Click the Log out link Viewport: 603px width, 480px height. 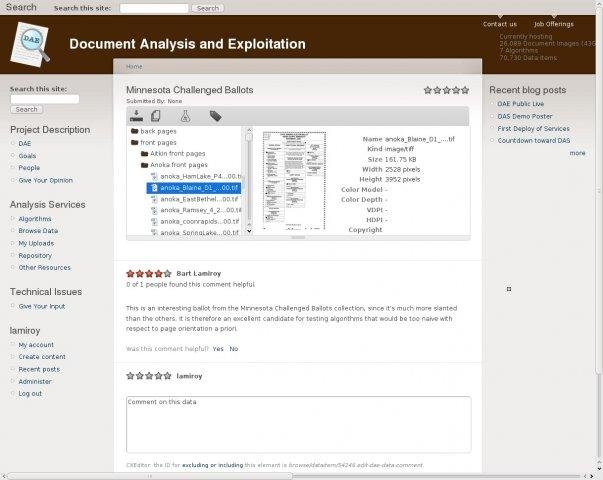[x=30, y=393]
